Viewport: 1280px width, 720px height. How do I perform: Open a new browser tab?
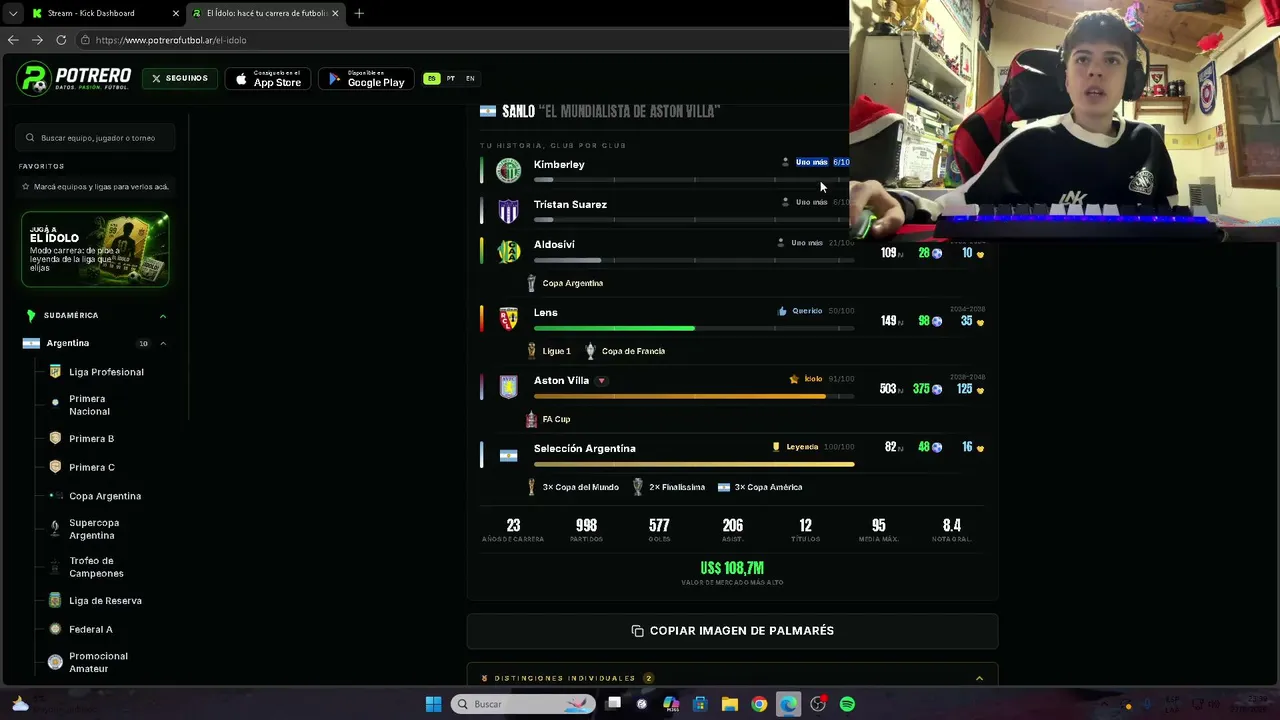coord(359,13)
